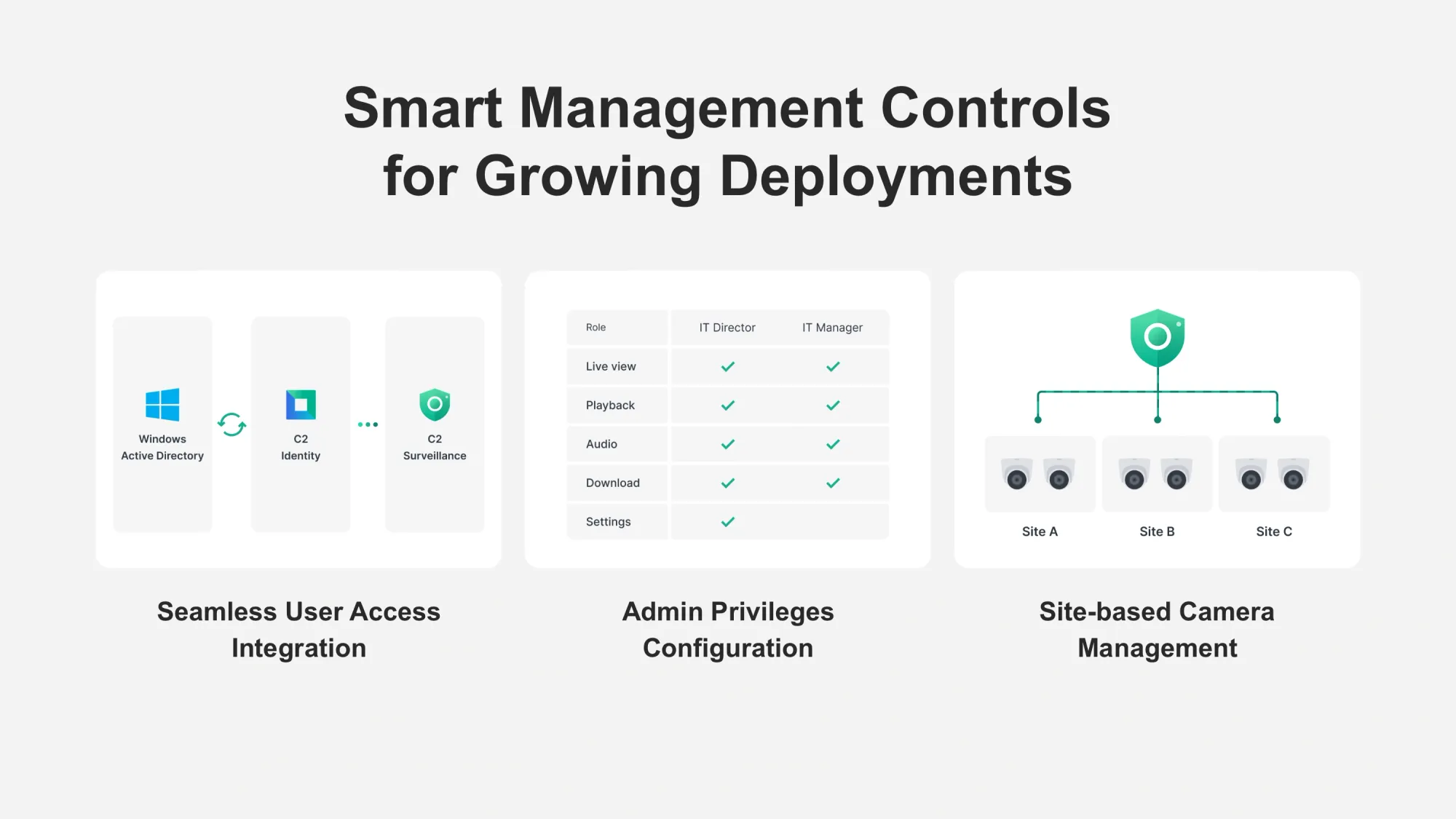The image size is (1456, 819).
Task: Select the left camera in Site A
Action: click(1017, 473)
